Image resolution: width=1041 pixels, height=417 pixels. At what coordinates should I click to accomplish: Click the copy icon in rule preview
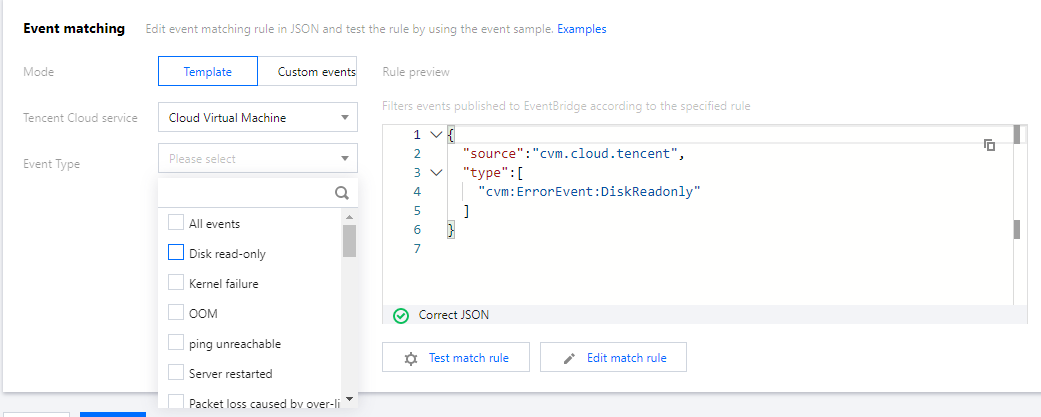point(989,145)
